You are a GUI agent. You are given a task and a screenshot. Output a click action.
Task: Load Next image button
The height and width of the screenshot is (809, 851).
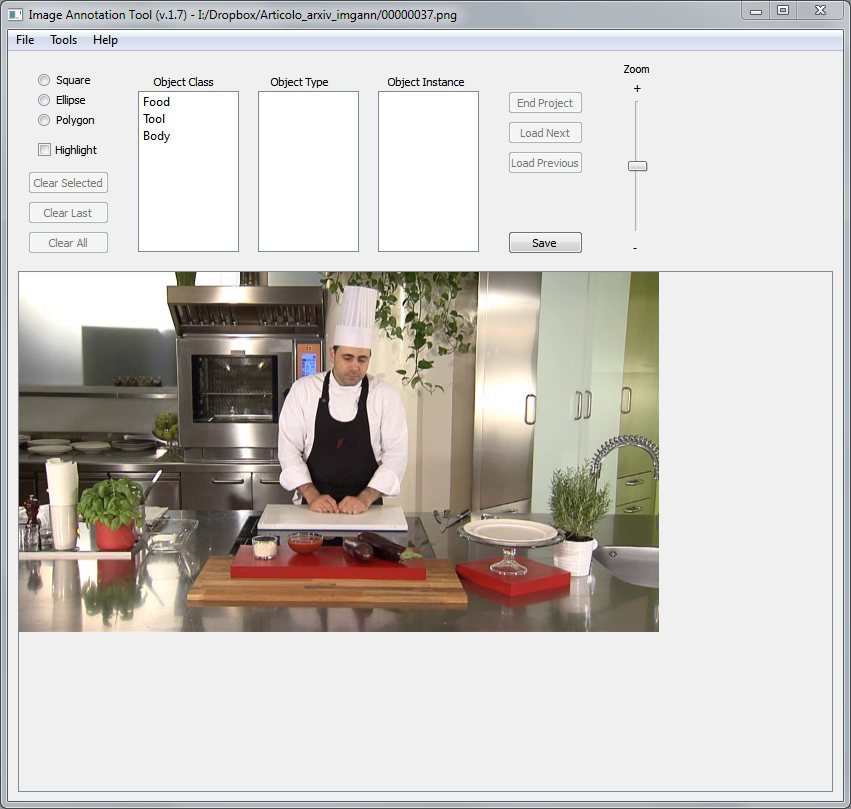[545, 133]
